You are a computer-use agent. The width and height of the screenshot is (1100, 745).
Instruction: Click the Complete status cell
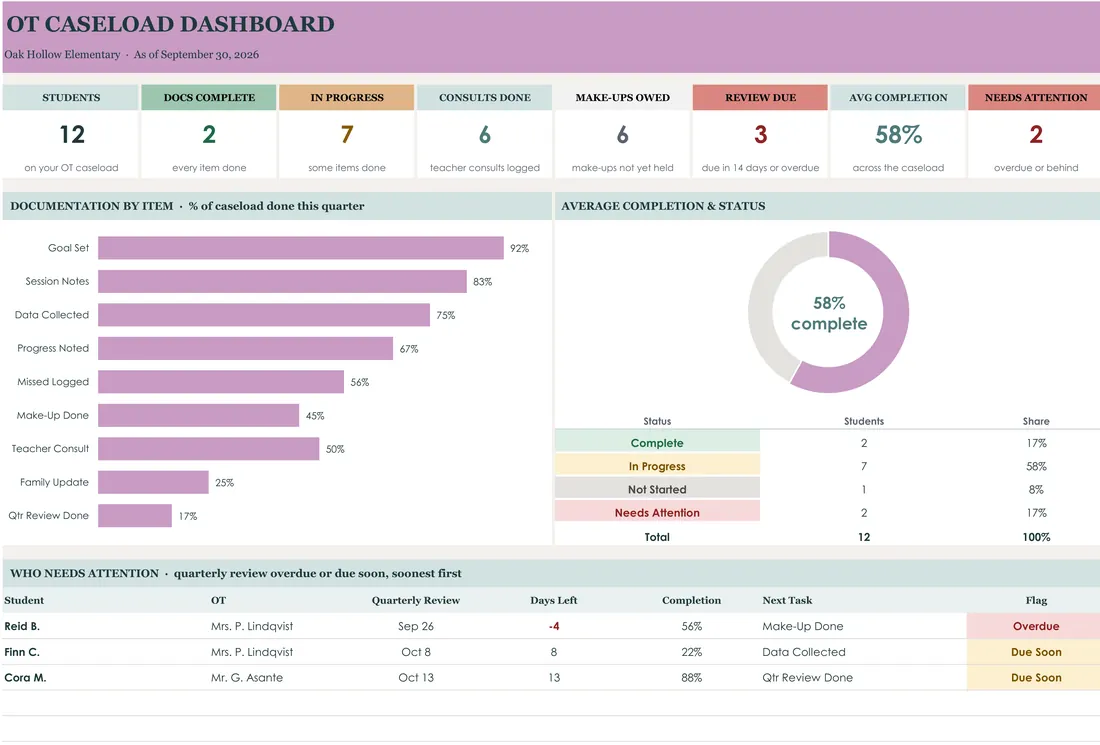pos(657,443)
